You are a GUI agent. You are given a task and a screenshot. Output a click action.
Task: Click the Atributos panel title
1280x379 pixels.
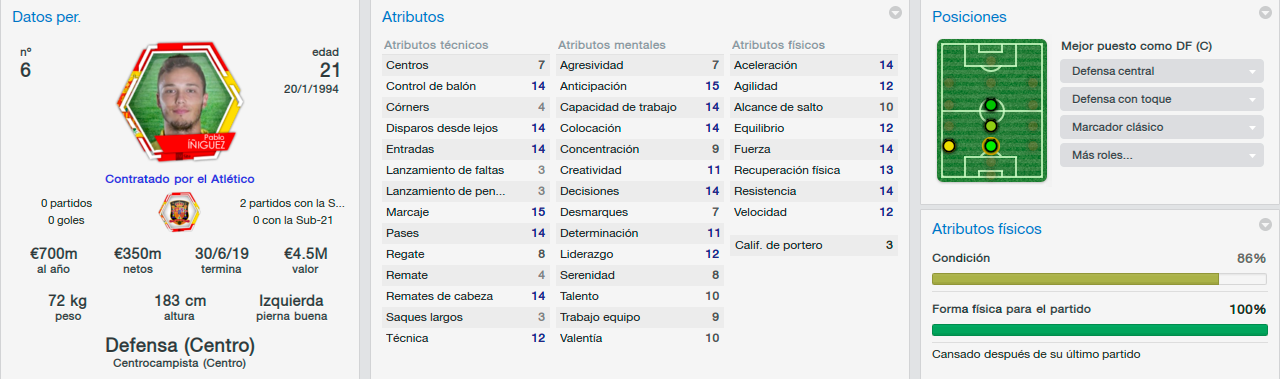(x=413, y=17)
